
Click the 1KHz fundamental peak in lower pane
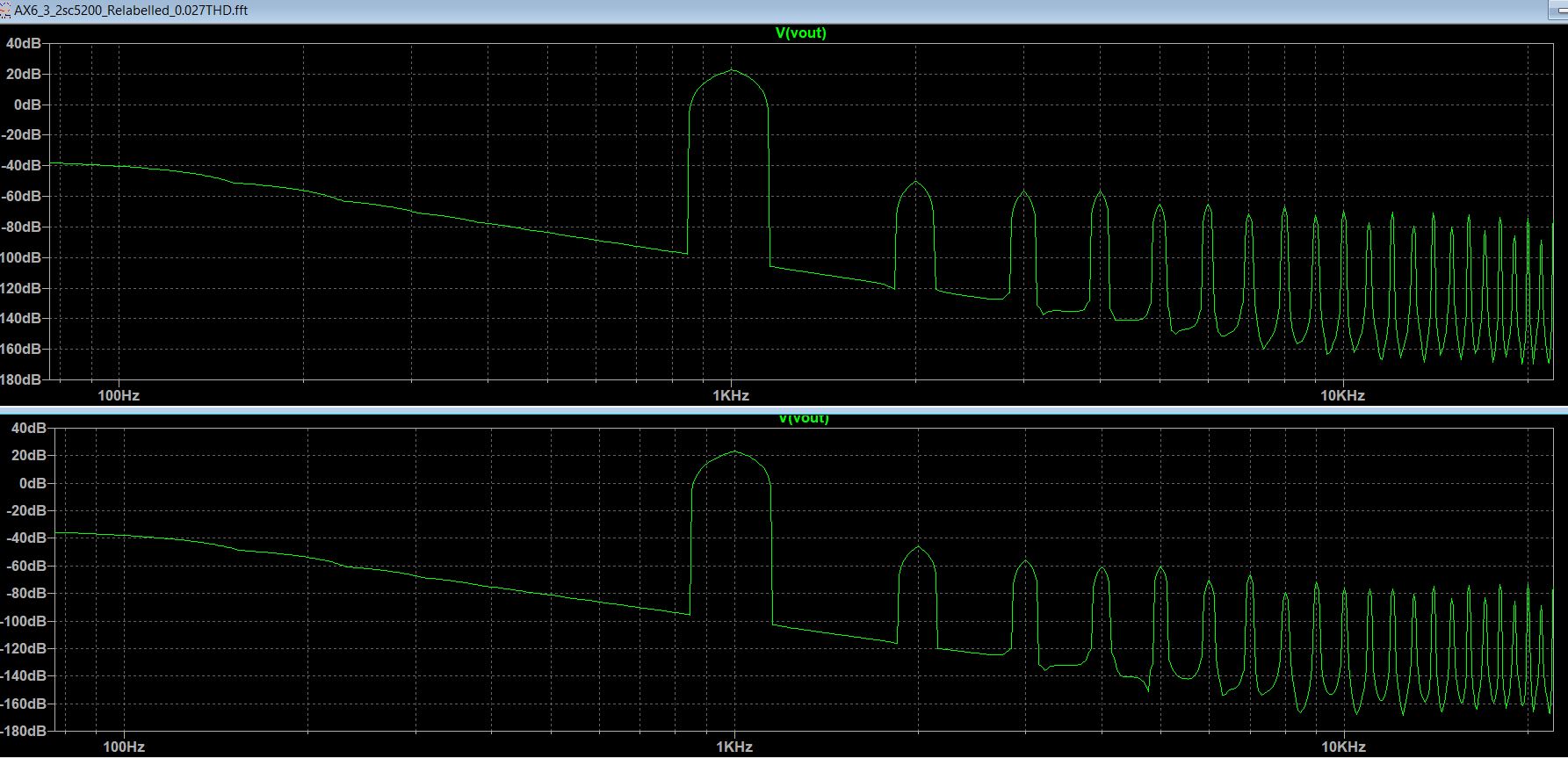734,451
